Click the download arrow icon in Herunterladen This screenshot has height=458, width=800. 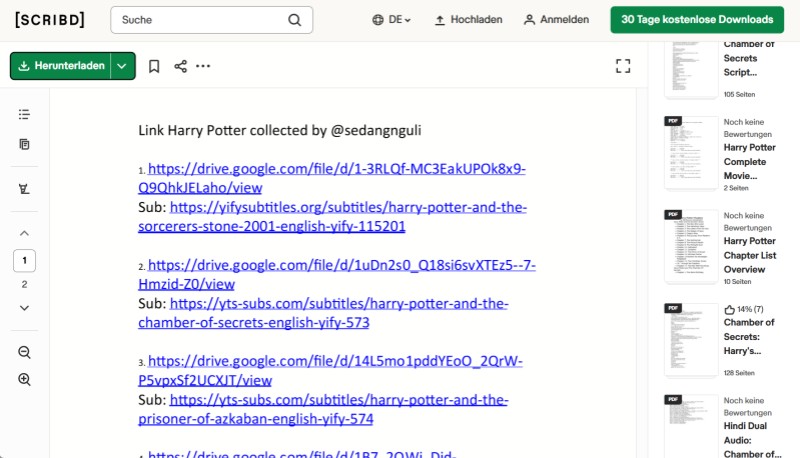click(23, 66)
